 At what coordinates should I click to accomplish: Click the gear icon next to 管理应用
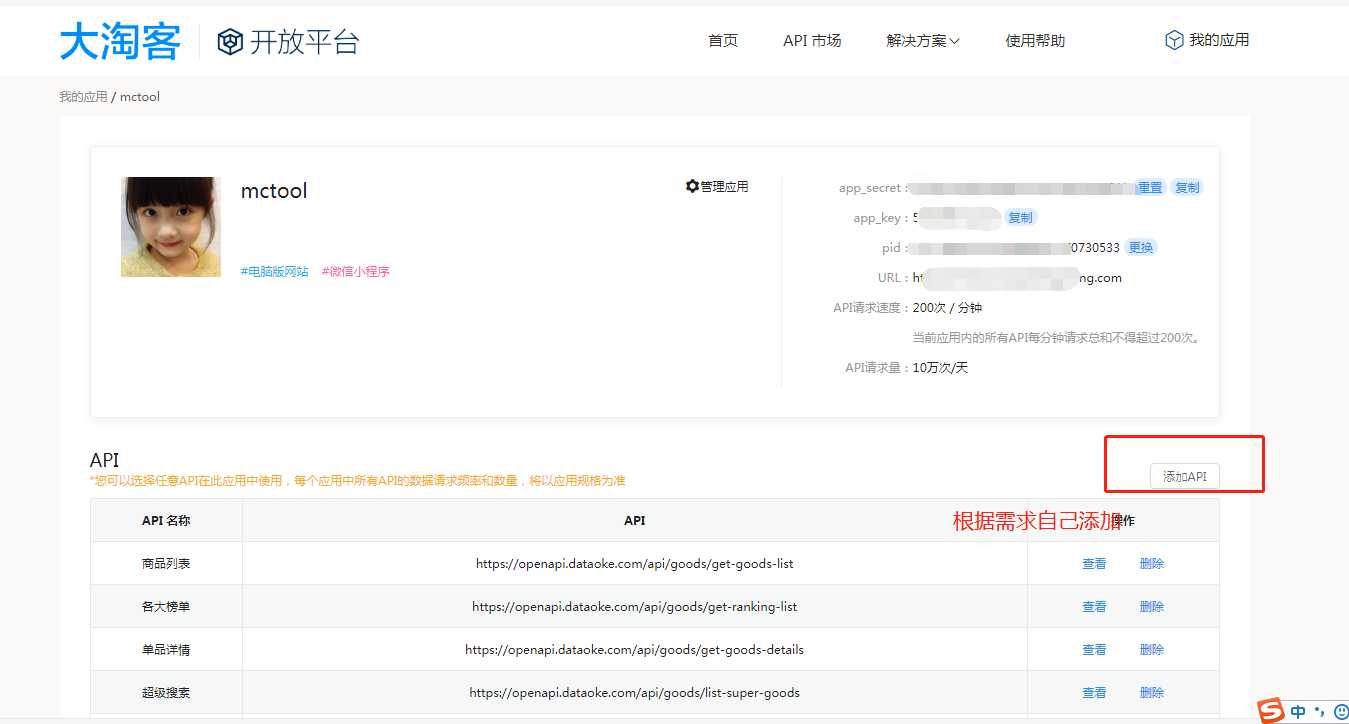tap(692, 186)
